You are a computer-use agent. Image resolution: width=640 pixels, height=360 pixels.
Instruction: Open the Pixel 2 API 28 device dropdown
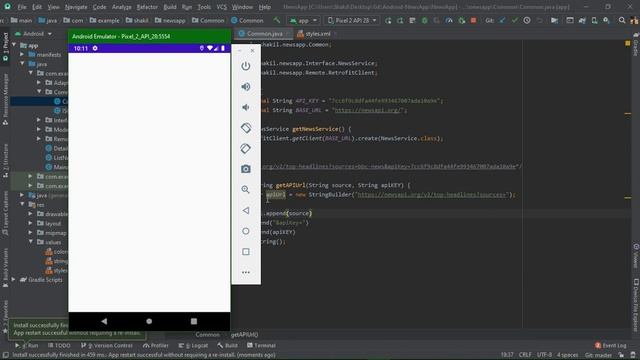(352, 20)
